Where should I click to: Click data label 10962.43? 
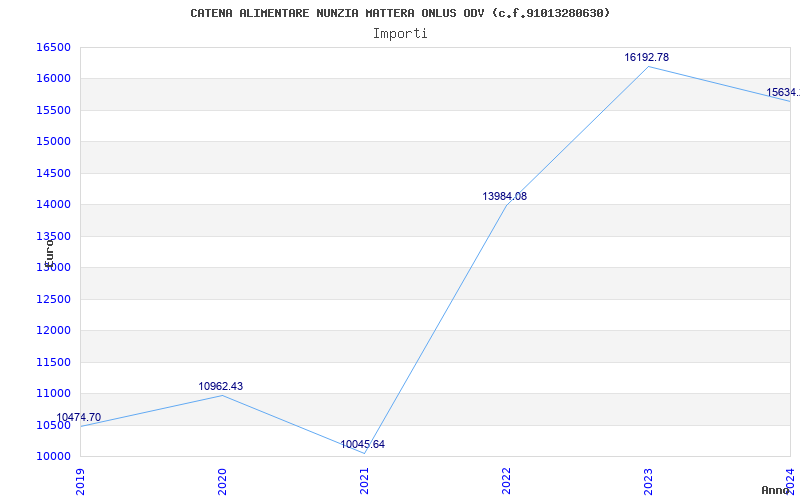[x=221, y=386]
